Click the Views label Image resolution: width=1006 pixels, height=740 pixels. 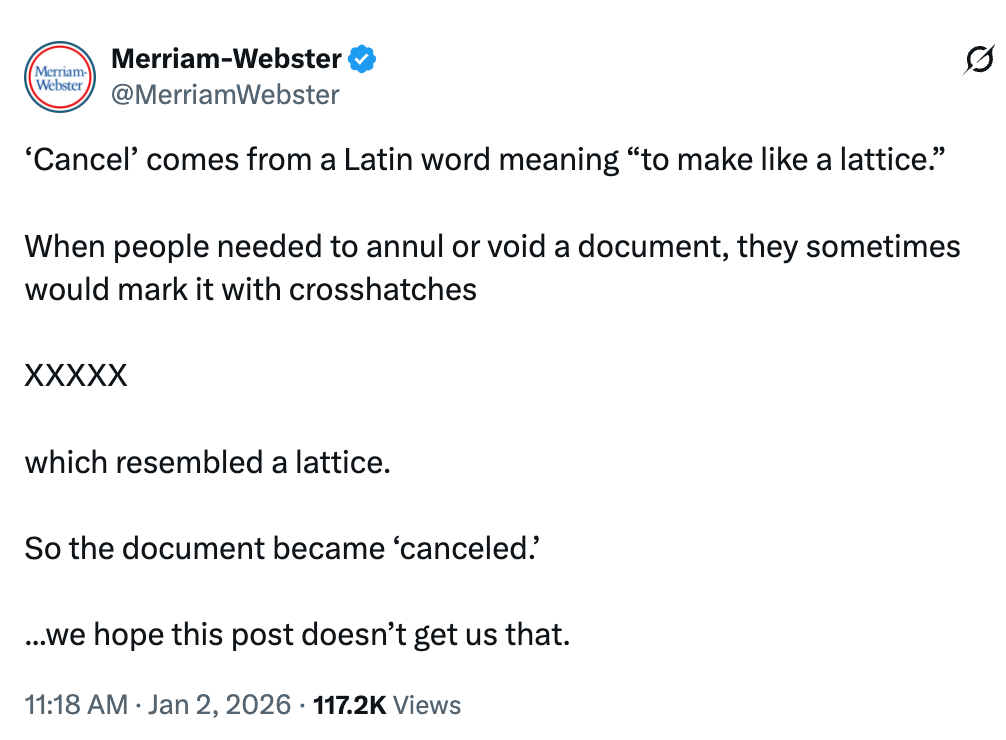(x=427, y=705)
